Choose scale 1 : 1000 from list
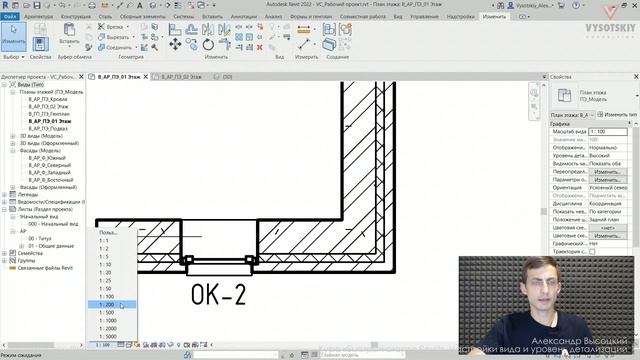This screenshot has height=360, width=640. point(112,320)
